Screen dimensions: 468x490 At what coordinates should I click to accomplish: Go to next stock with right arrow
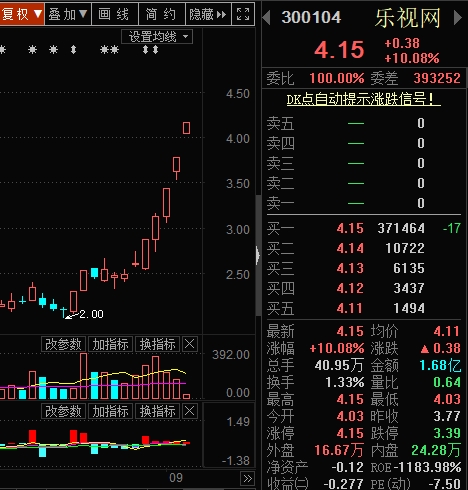point(458,18)
